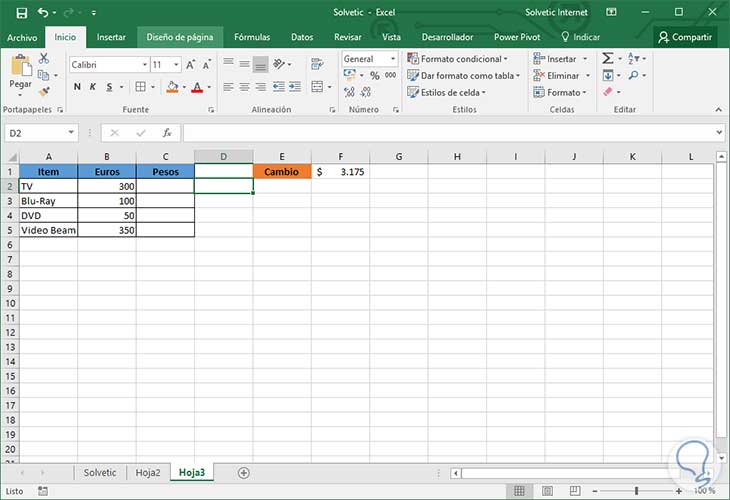730x500 pixels.
Task: Click the Format Painter brush icon
Action: click(x=44, y=92)
